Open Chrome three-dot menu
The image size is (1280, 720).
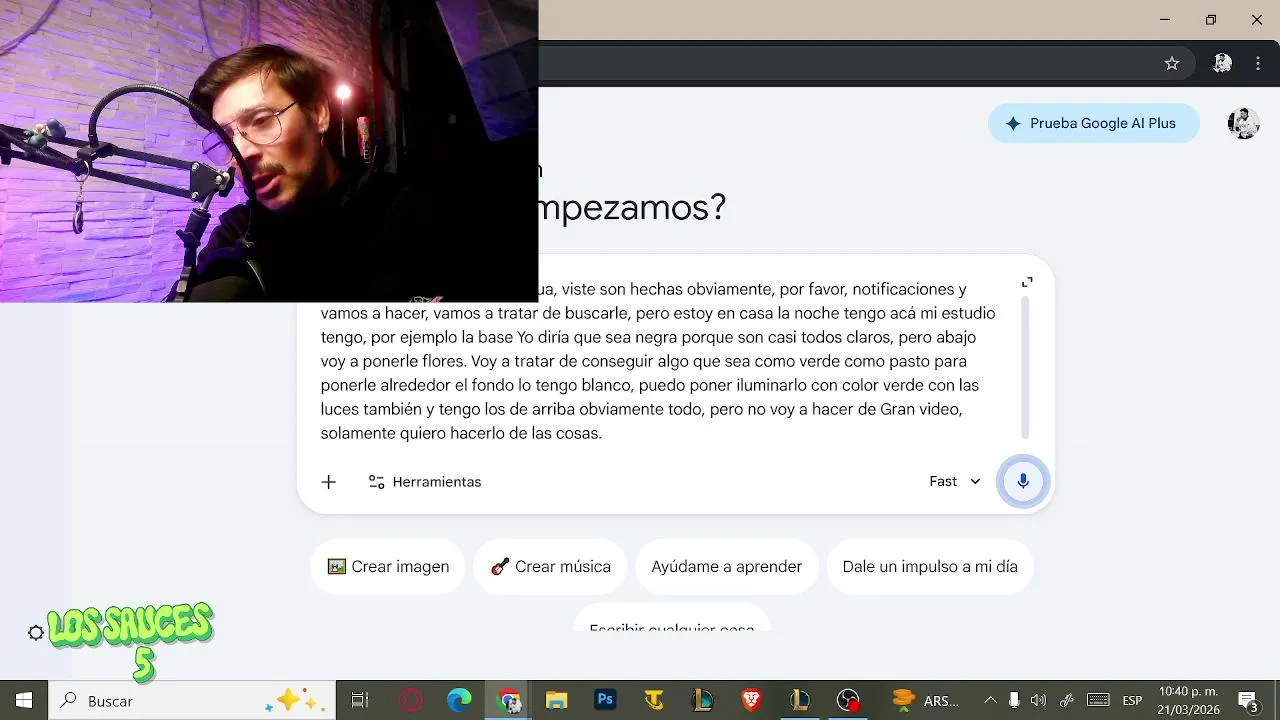coord(1258,63)
